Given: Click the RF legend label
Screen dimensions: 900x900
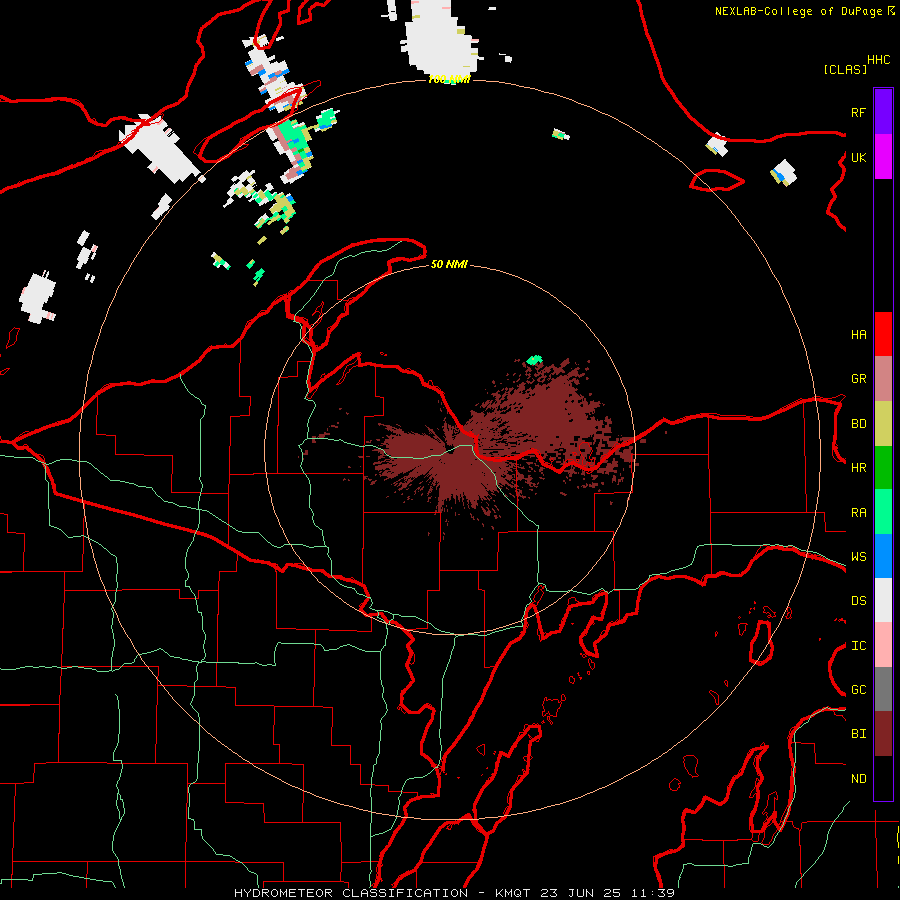Looking at the screenshot, I should [858, 112].
